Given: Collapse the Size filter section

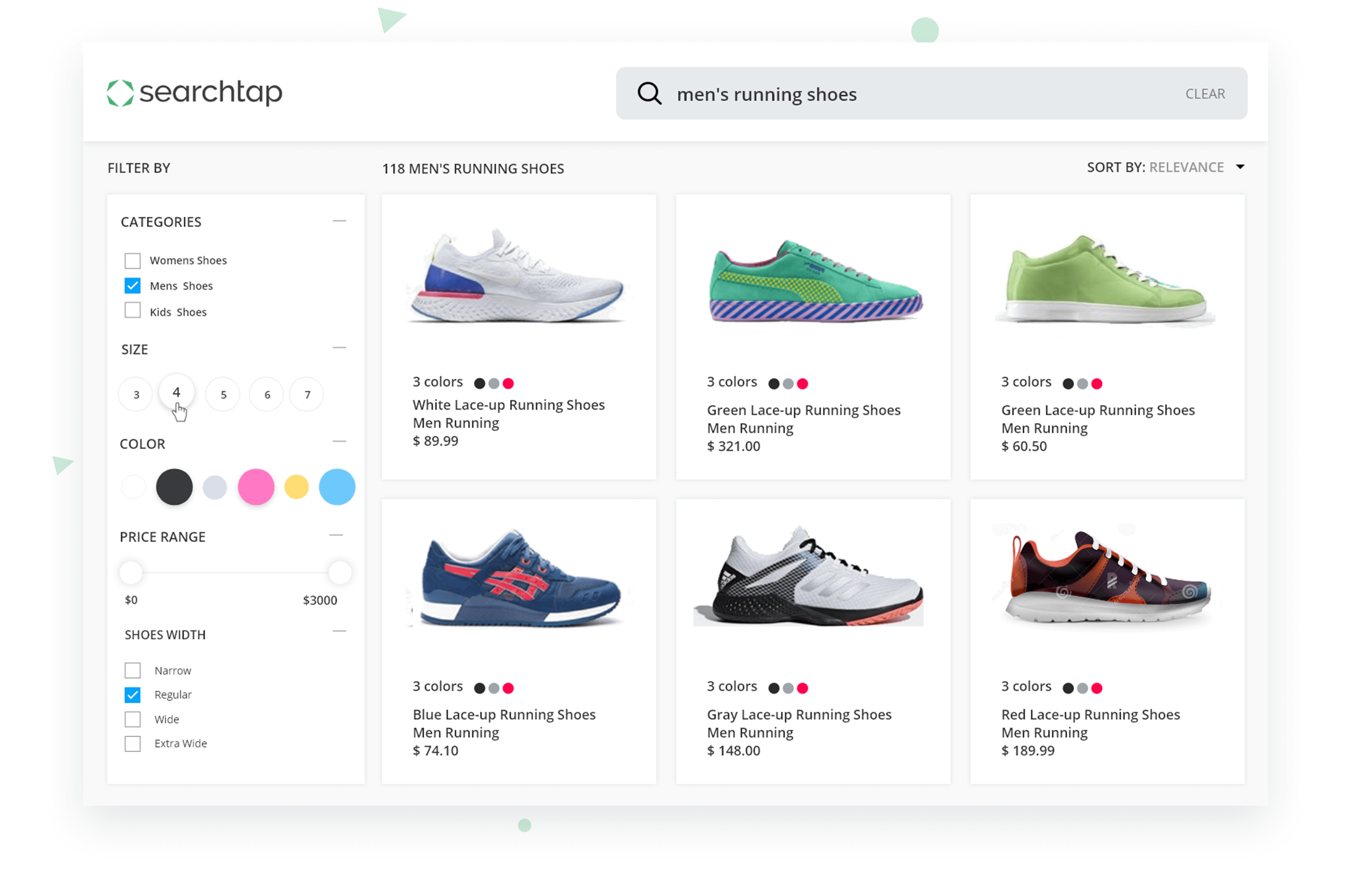Looking at the screenshot, I should [x=339, y=348].
